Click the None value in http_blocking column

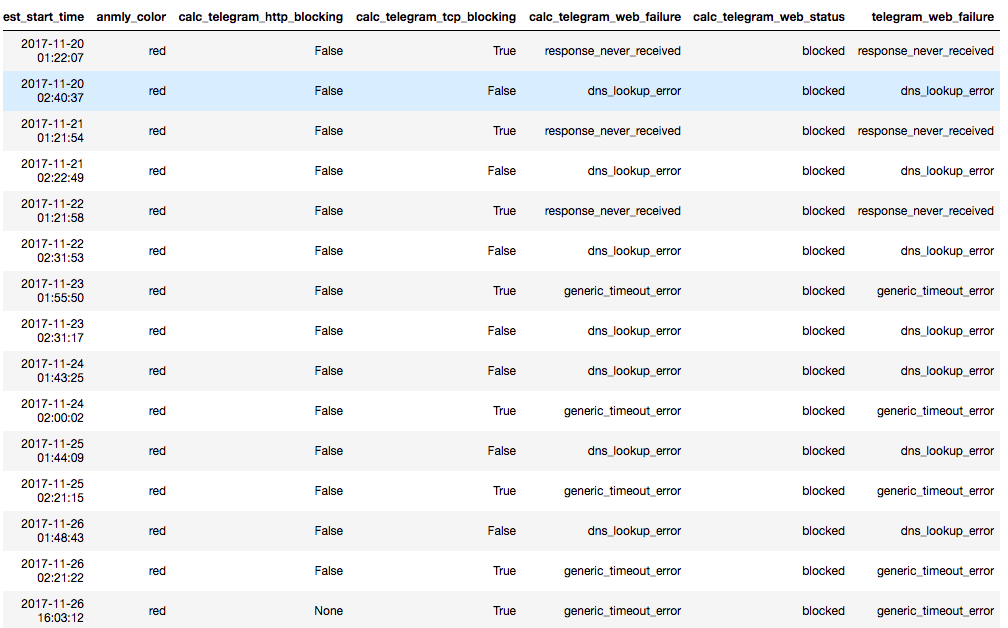(x=328, y=611)
